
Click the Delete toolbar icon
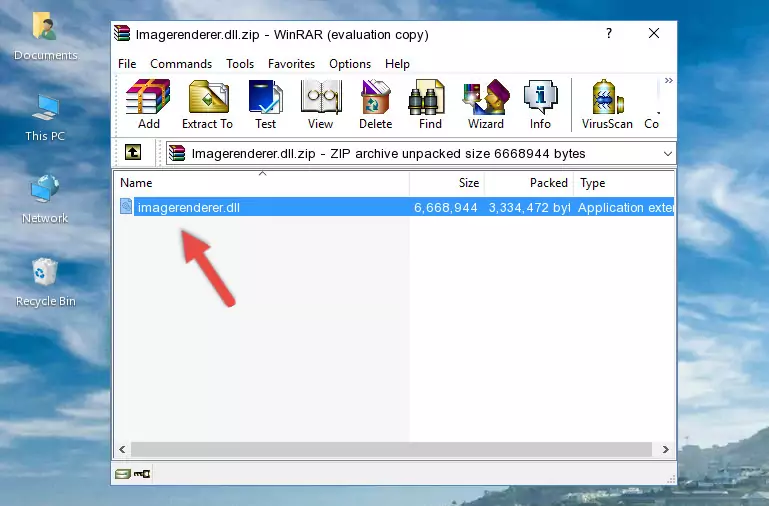[376, 104]
